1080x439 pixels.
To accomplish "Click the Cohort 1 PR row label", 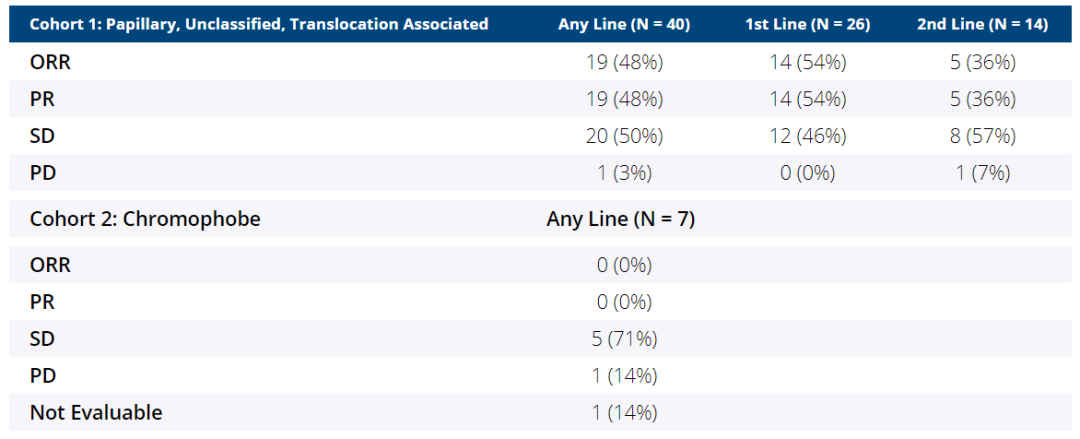I will tap(42, 99).
